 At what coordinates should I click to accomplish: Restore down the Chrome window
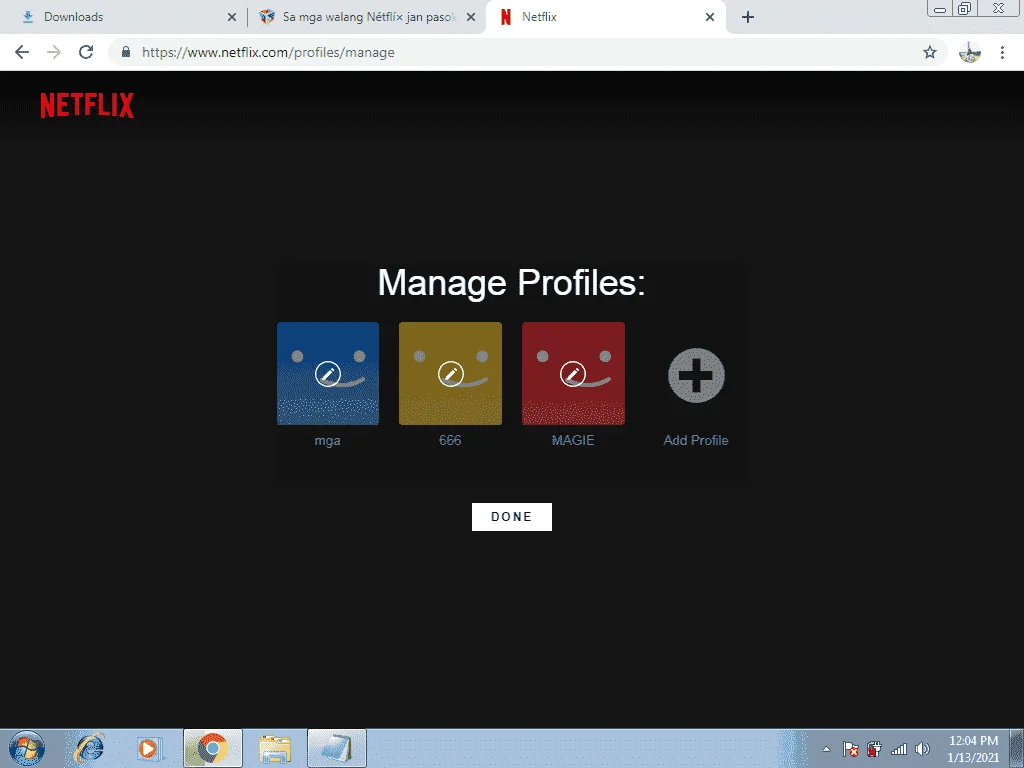point(964,8)
